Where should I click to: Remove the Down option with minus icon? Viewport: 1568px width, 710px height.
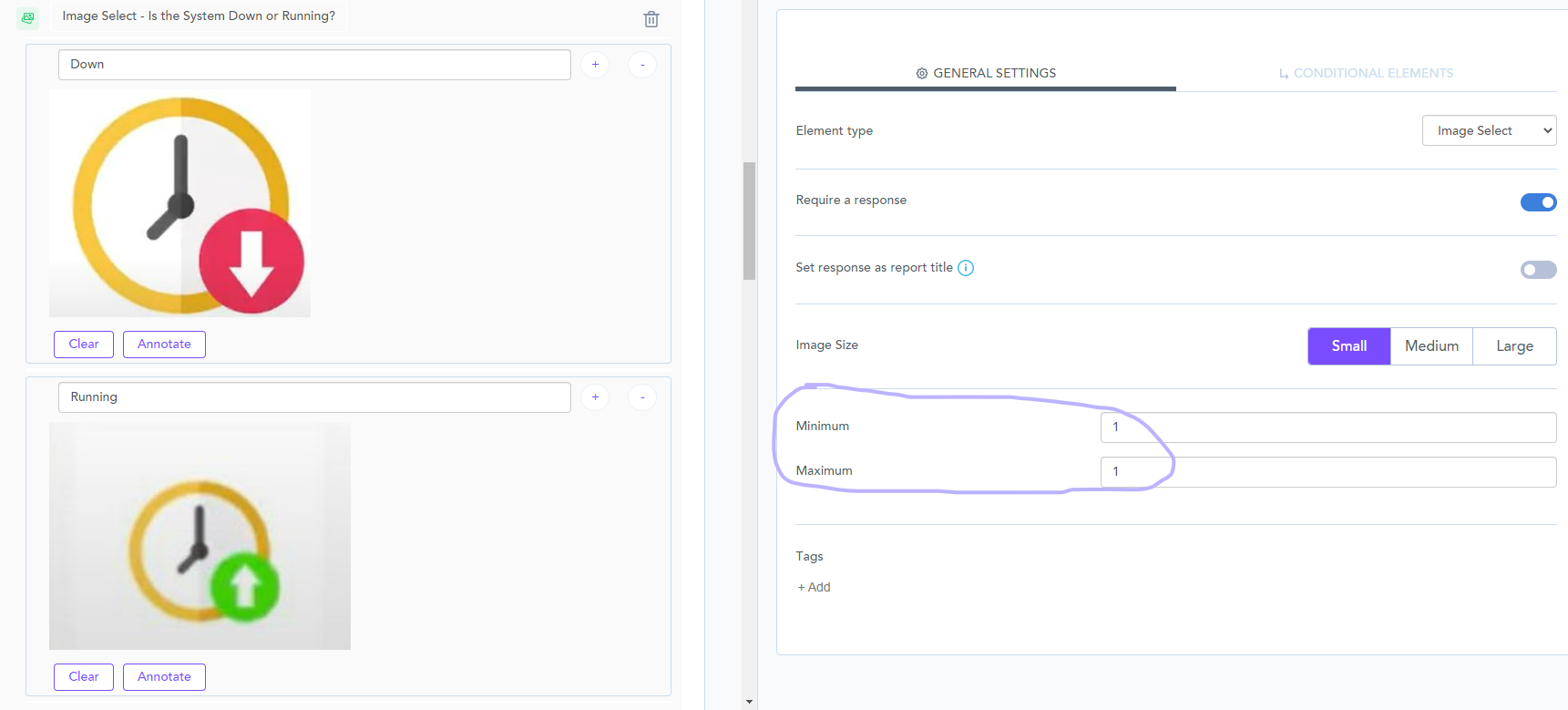[642, 65]
